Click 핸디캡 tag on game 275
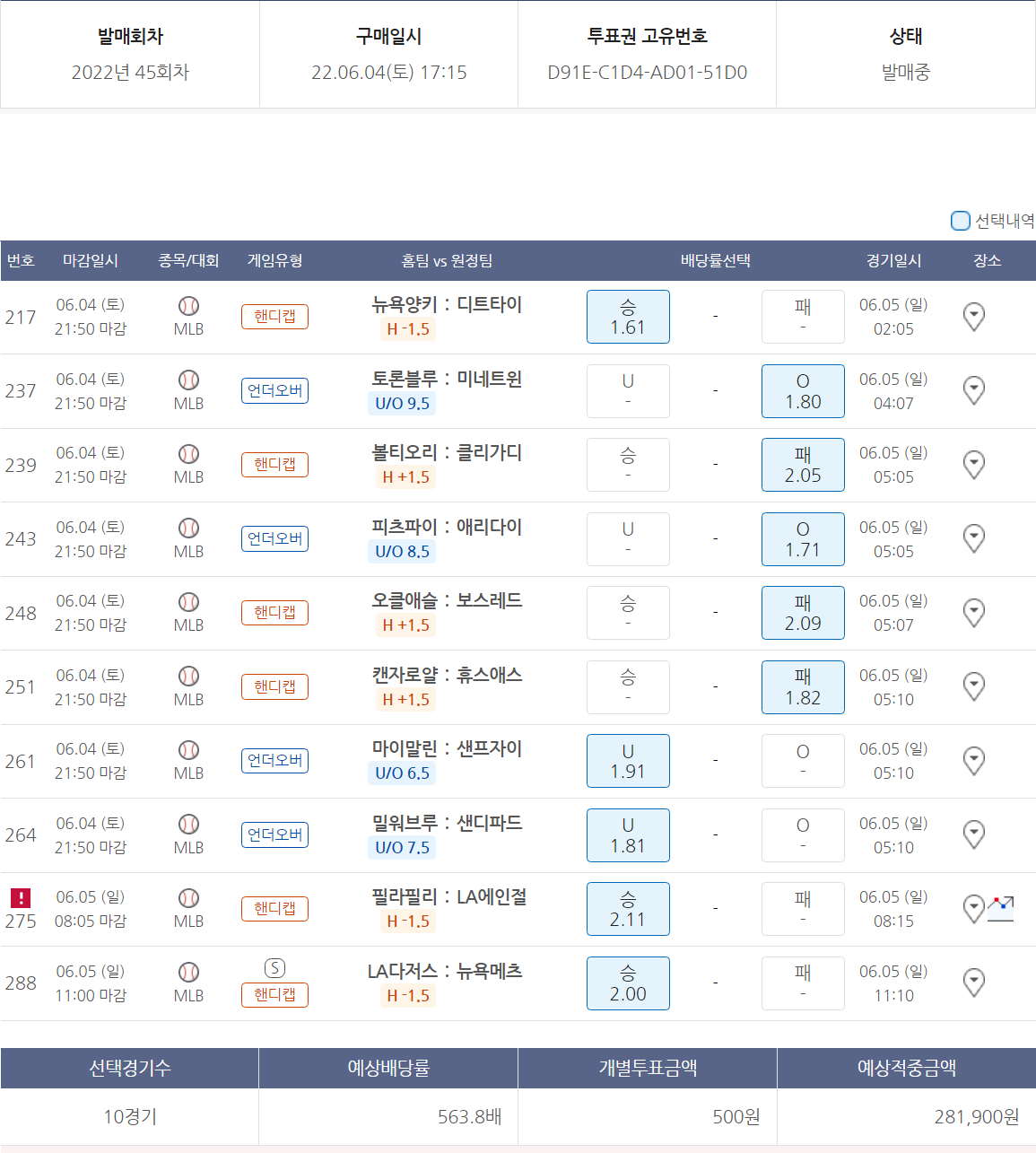 click(274, 909)
